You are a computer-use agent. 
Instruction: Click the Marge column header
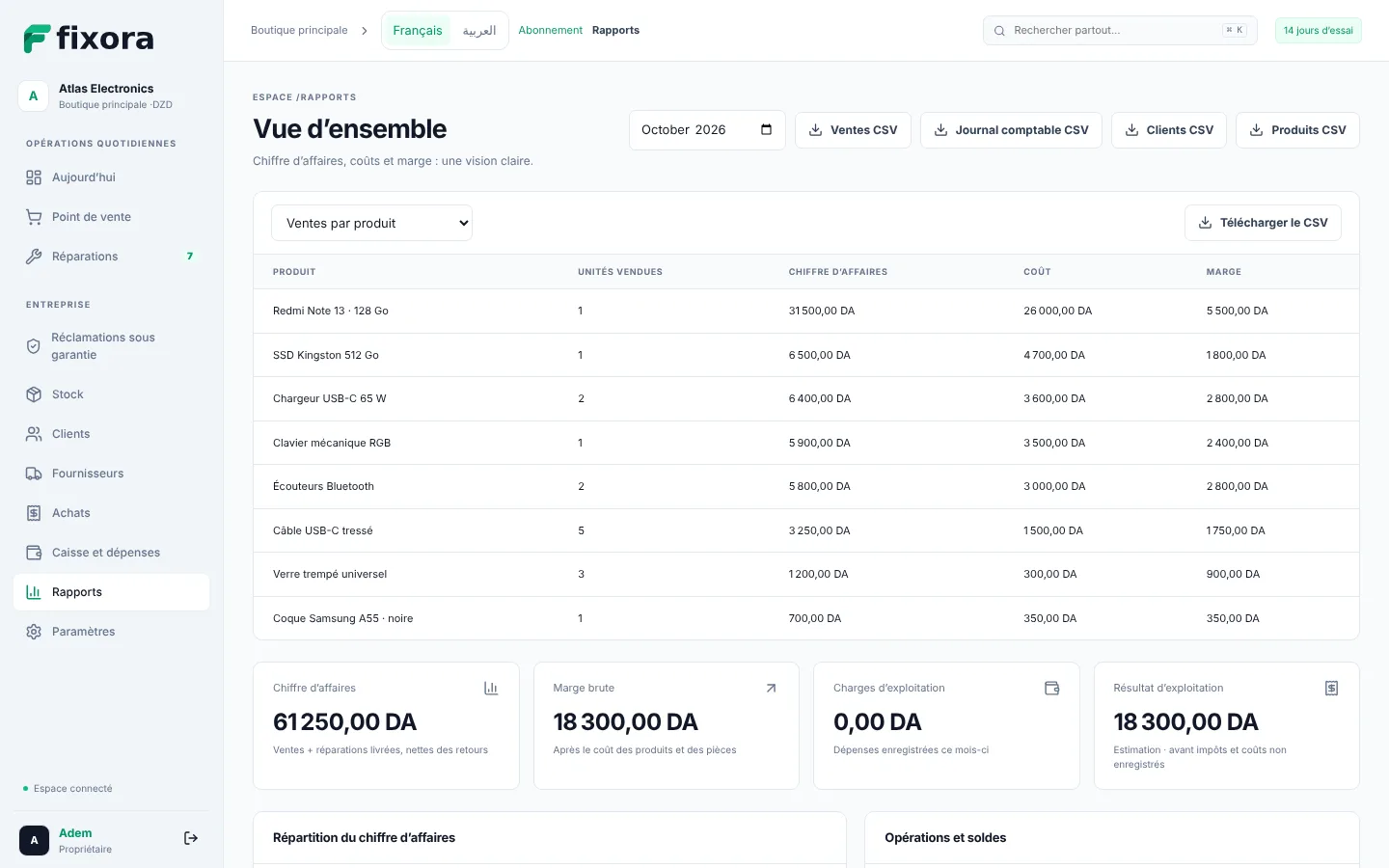[x=1223, y=272]
